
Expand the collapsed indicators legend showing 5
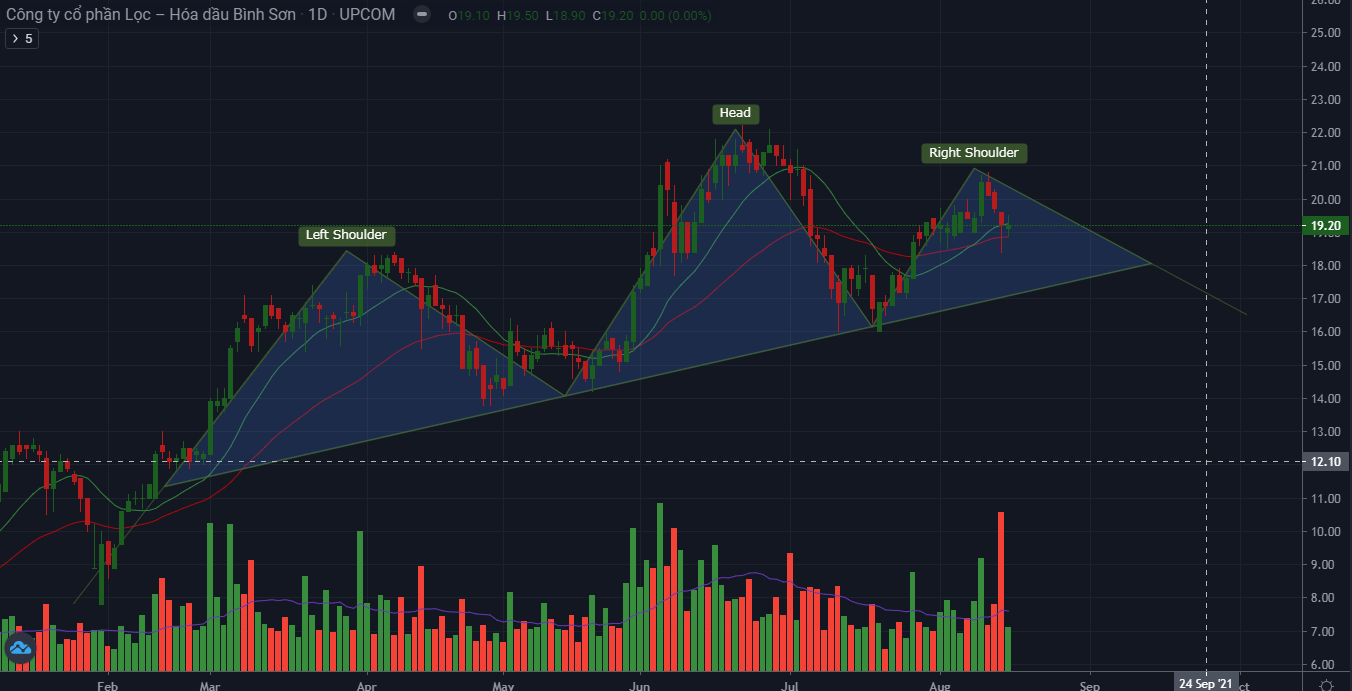[22, 39]
